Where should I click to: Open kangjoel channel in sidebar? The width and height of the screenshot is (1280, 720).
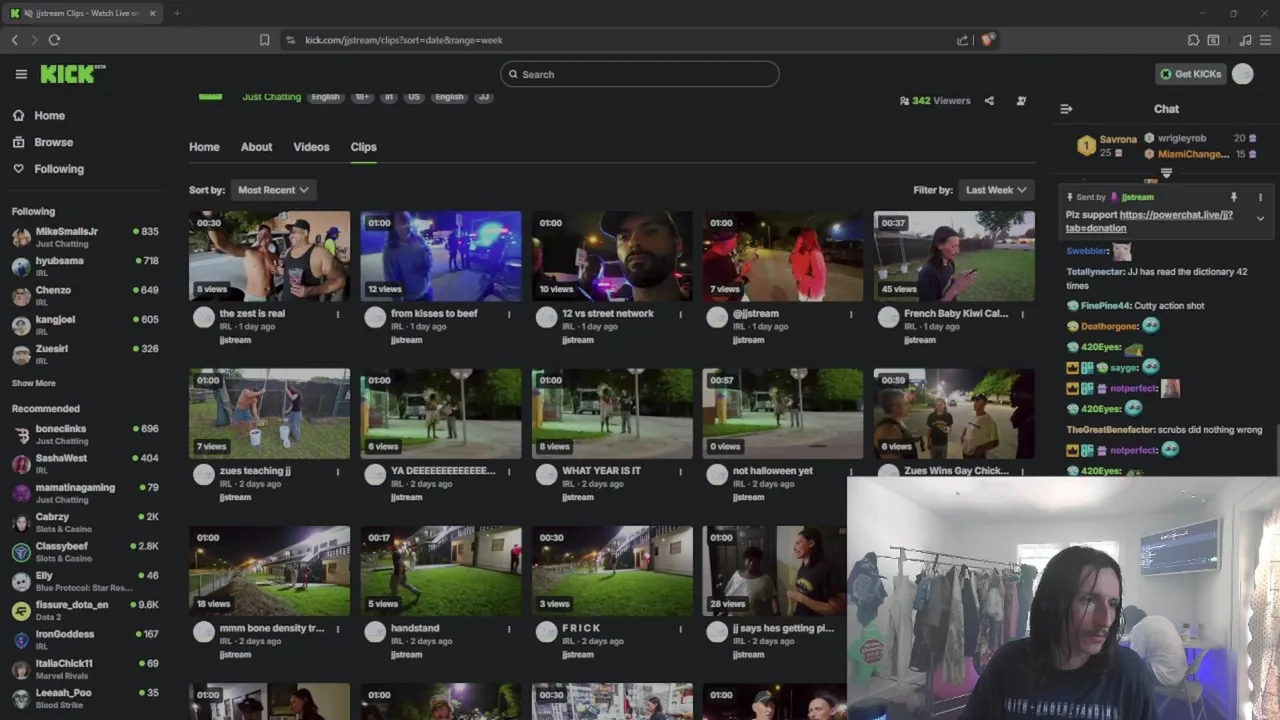(x=85, y=325)
